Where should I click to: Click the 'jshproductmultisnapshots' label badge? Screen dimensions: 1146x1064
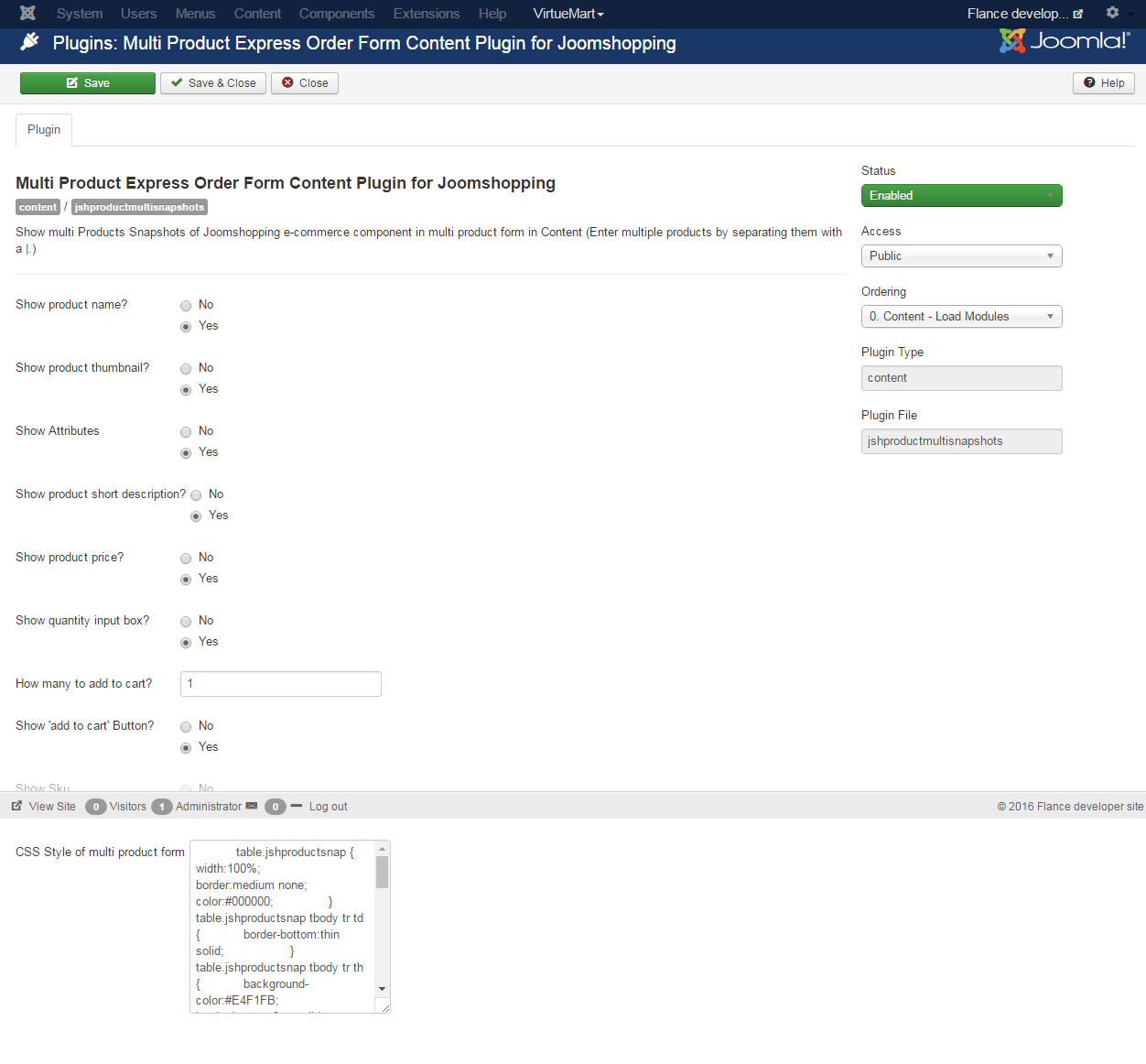pos(139,207)
